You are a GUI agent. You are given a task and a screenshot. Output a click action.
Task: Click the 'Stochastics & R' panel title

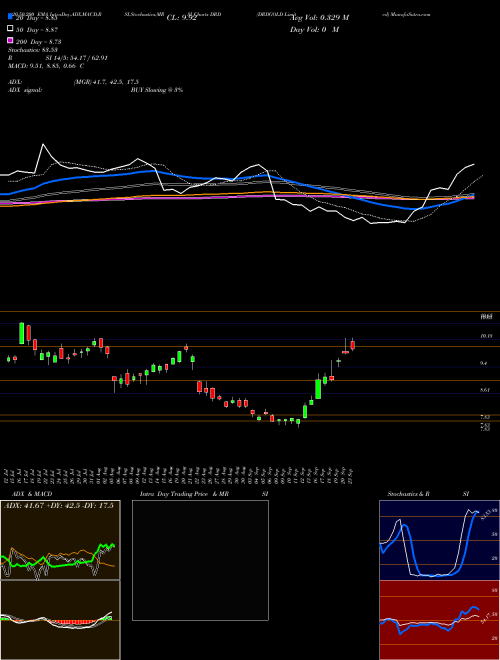click(408, 494)
